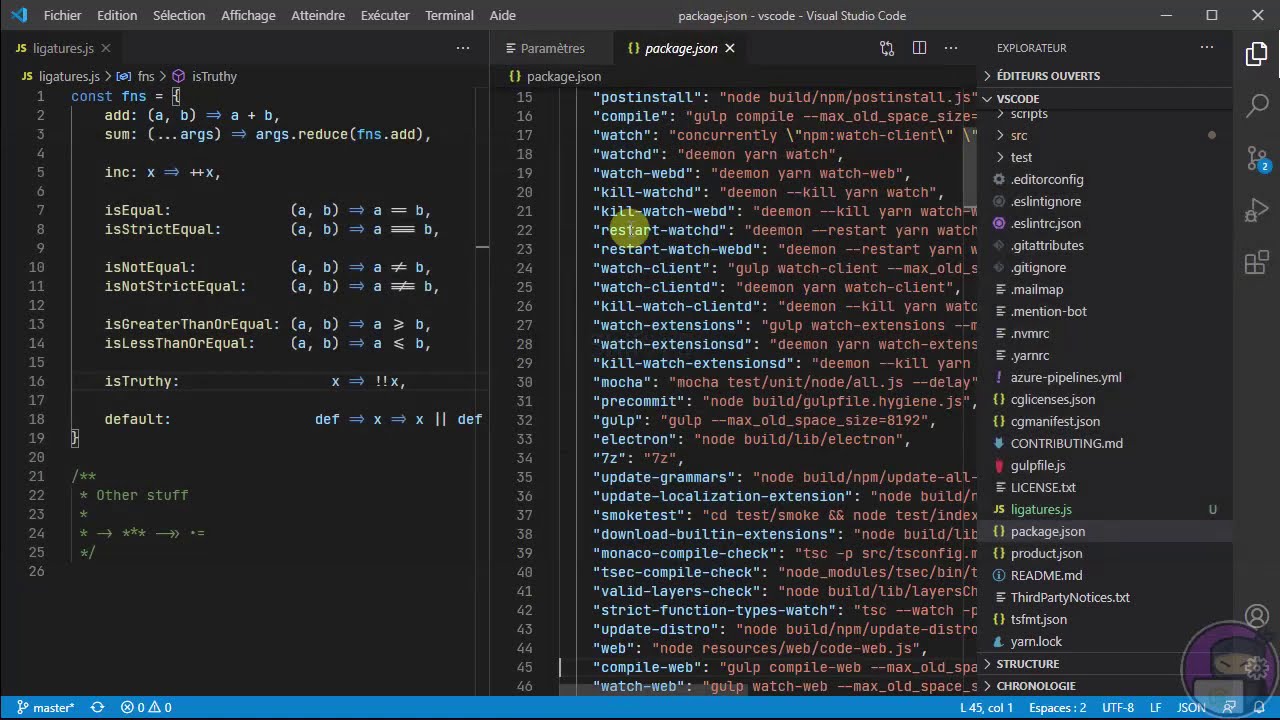
Task: Expand the src folder
Action: pyautogui.click(x=1105, y=135)
